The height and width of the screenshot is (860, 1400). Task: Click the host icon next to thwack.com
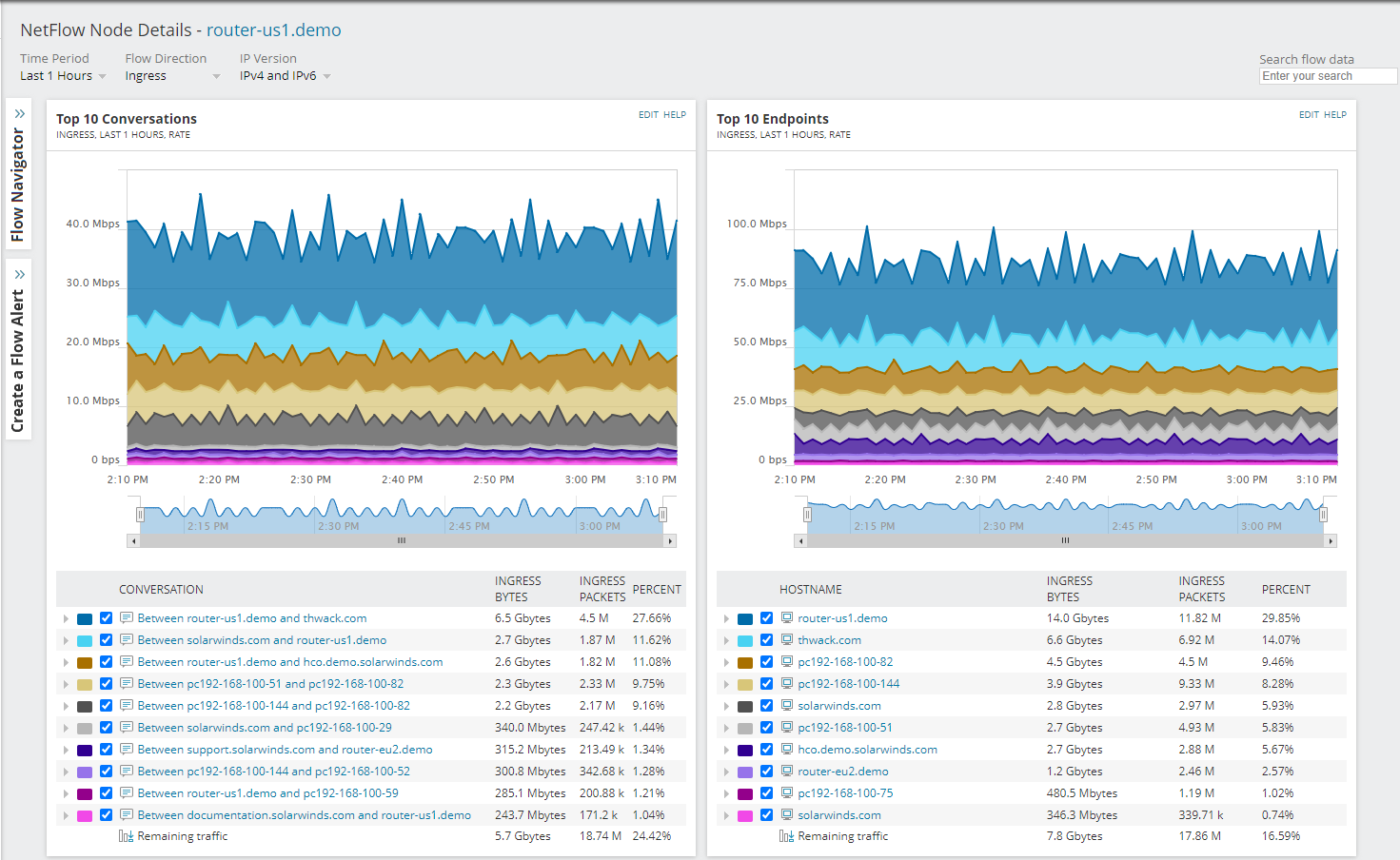pyautogui.click(x=787, y=640)
